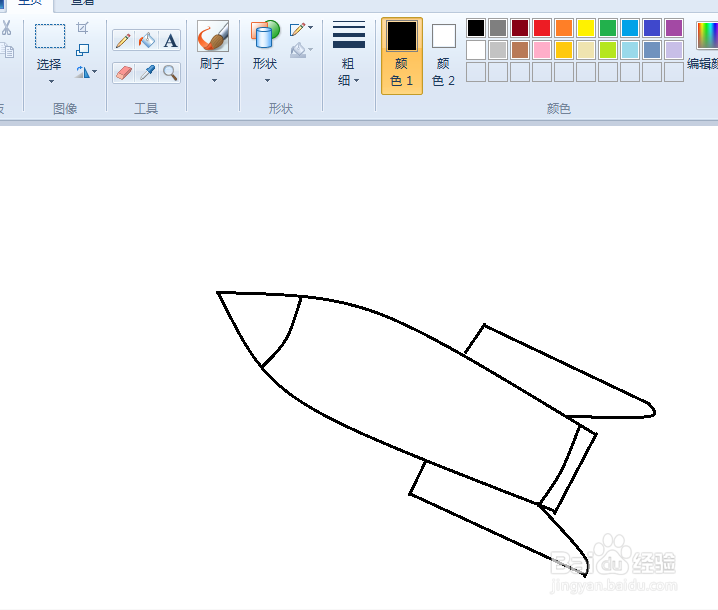Pick the lime color swatch
Image resolution: width=718 pixels, height=610 pixels.
click(608, 50)
